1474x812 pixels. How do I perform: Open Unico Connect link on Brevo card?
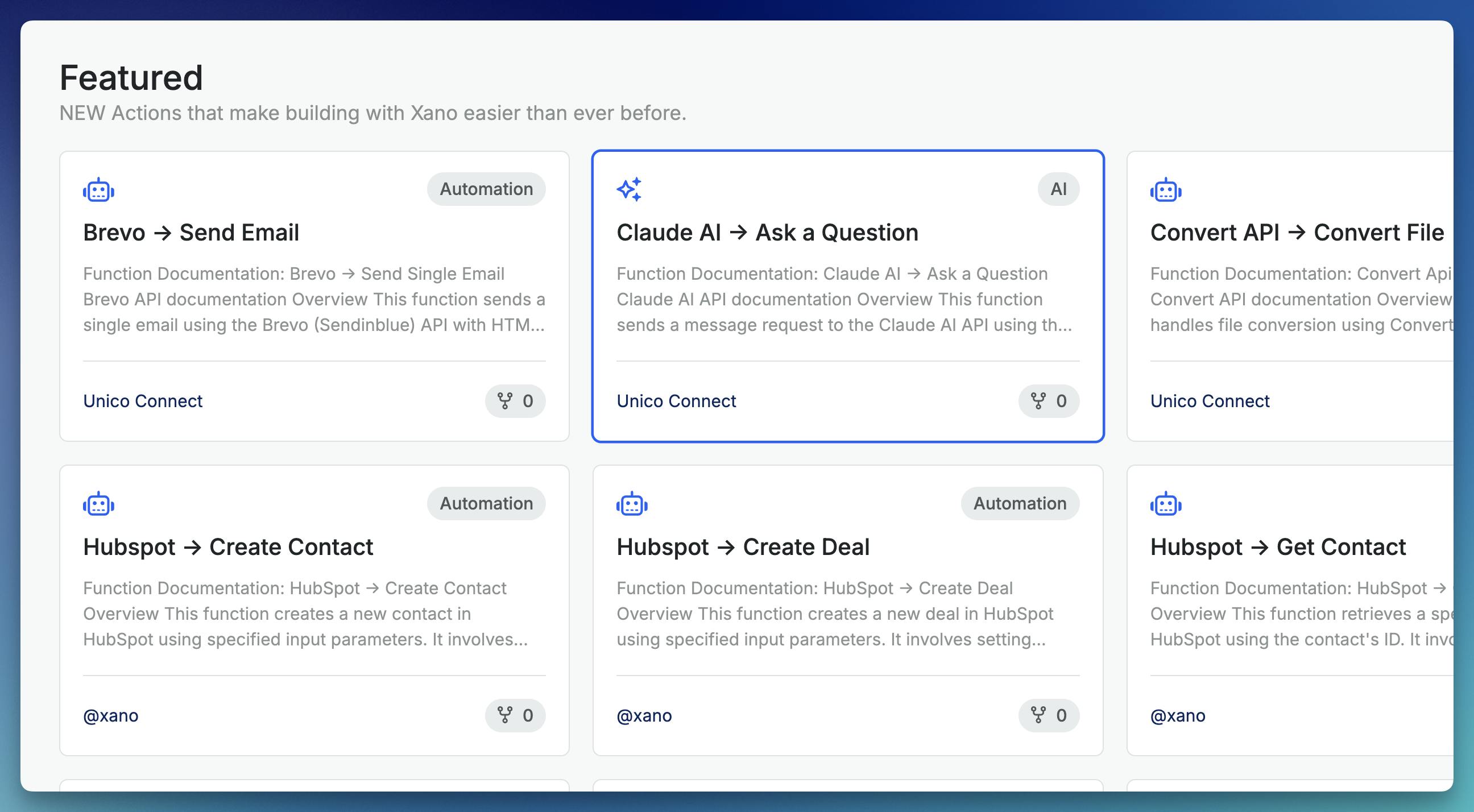[143, 401]
